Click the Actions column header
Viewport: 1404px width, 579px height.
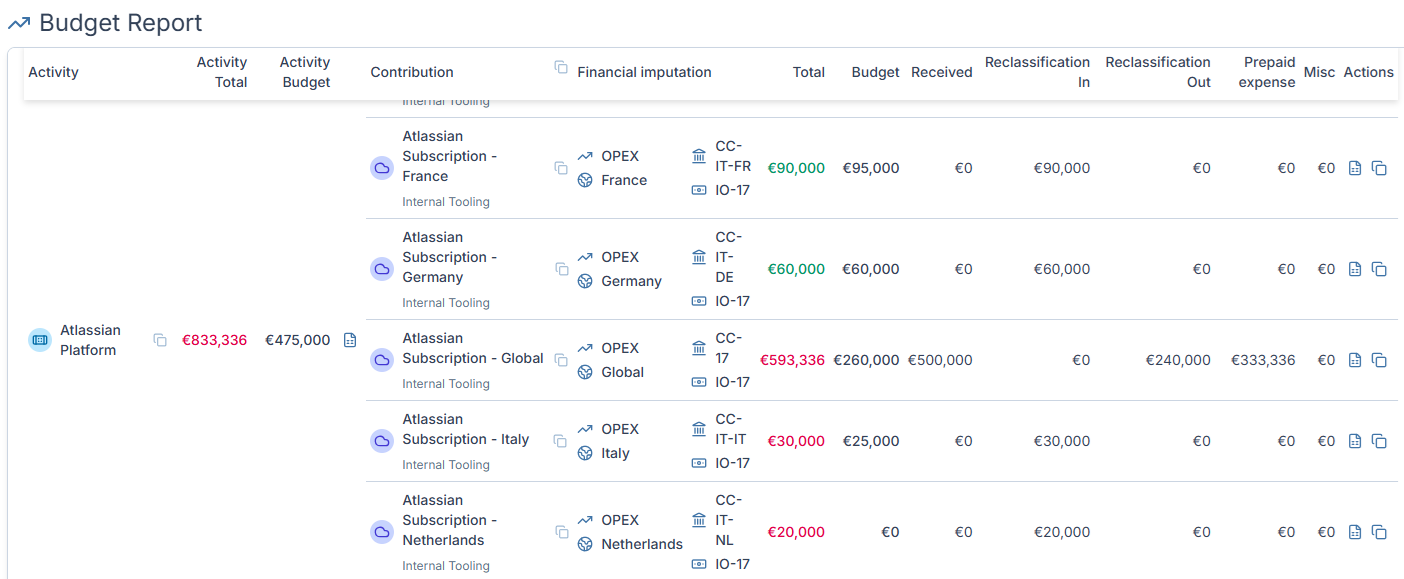[1369, 72]
